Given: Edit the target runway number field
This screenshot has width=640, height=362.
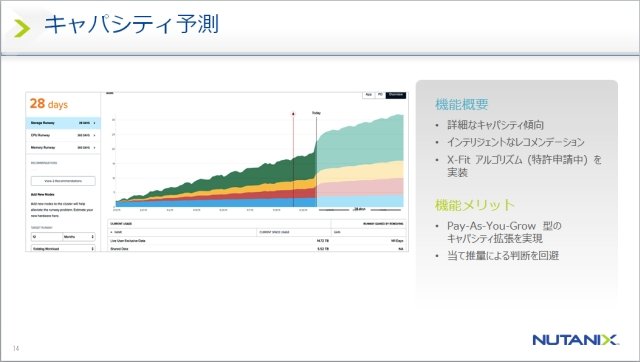Looking at the screenshot, I should pos(47,237).
